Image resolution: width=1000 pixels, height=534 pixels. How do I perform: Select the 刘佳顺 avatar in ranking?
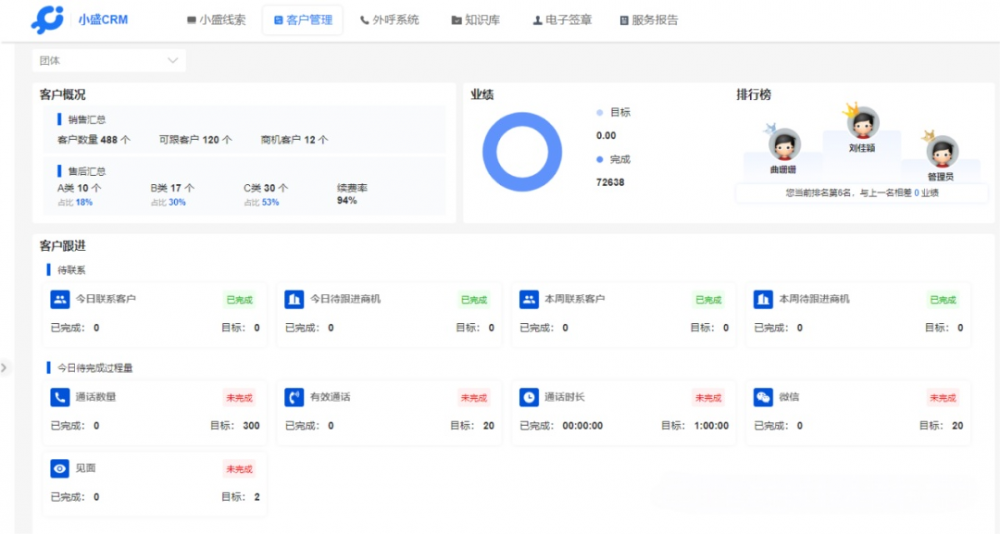click(863, 123)
